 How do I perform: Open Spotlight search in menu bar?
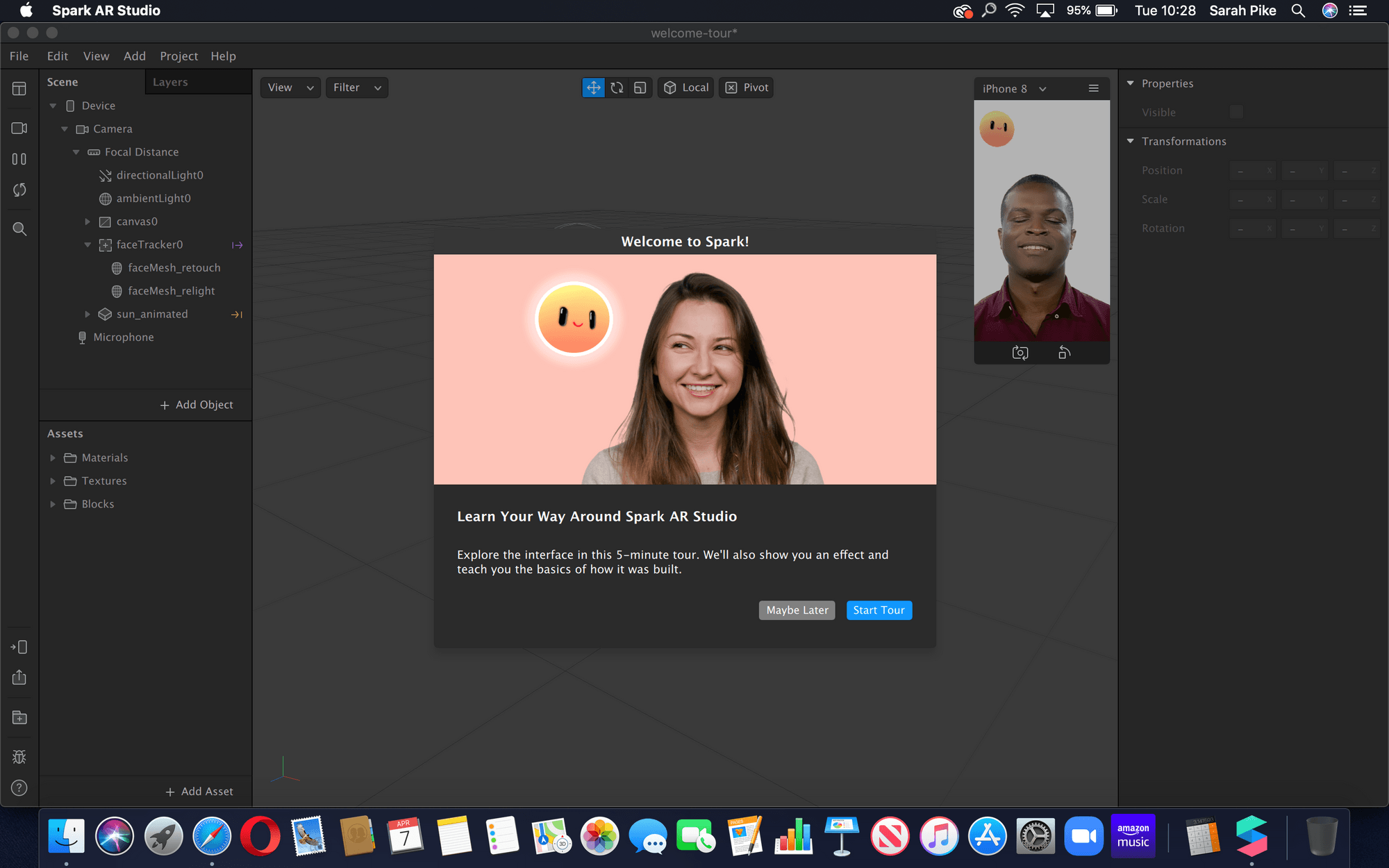pyautogui.click(x=1297, y=10)
